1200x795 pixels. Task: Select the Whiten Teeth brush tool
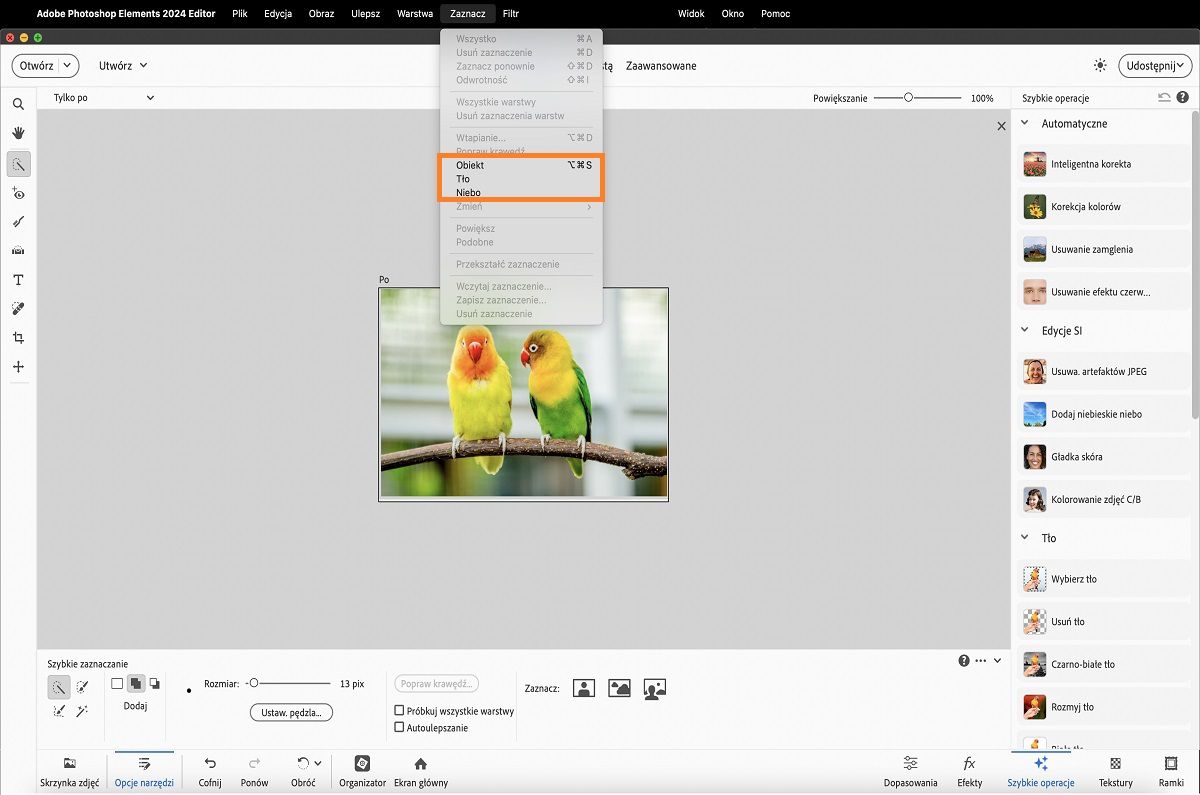click(x=18, y=222)
